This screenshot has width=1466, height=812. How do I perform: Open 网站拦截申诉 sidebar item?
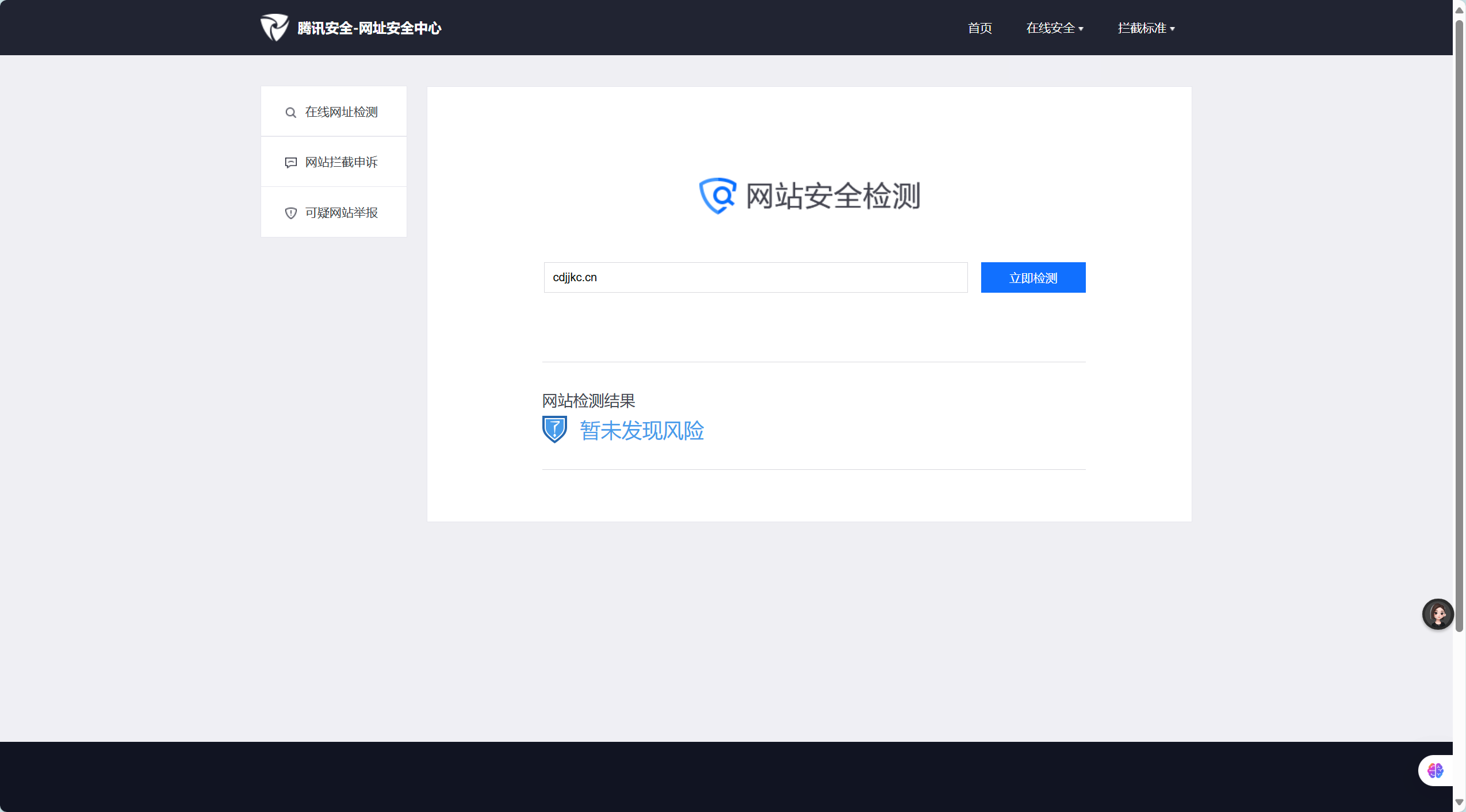[341, 162]
